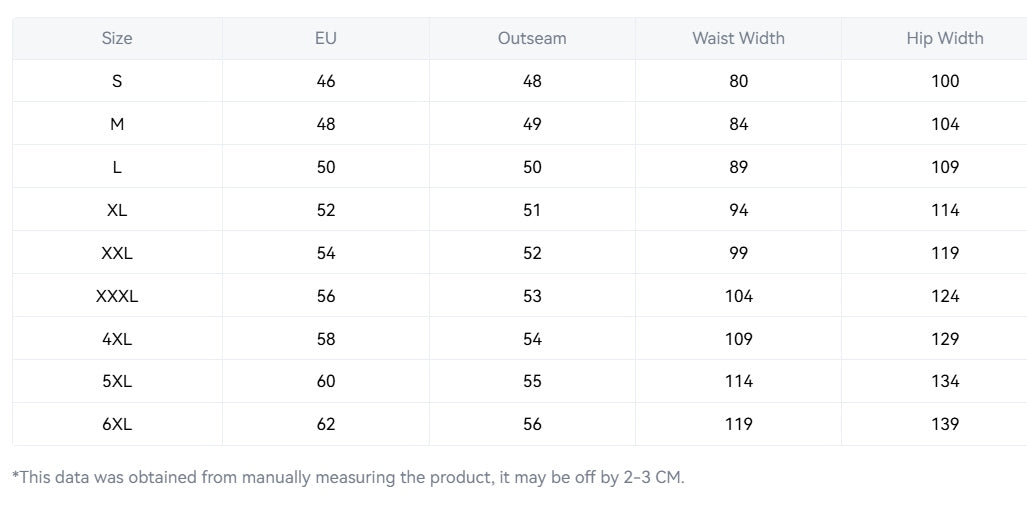Click the Outseam column header
The height and width of the screenshot is (517, 1027).
tap(532, 39)
